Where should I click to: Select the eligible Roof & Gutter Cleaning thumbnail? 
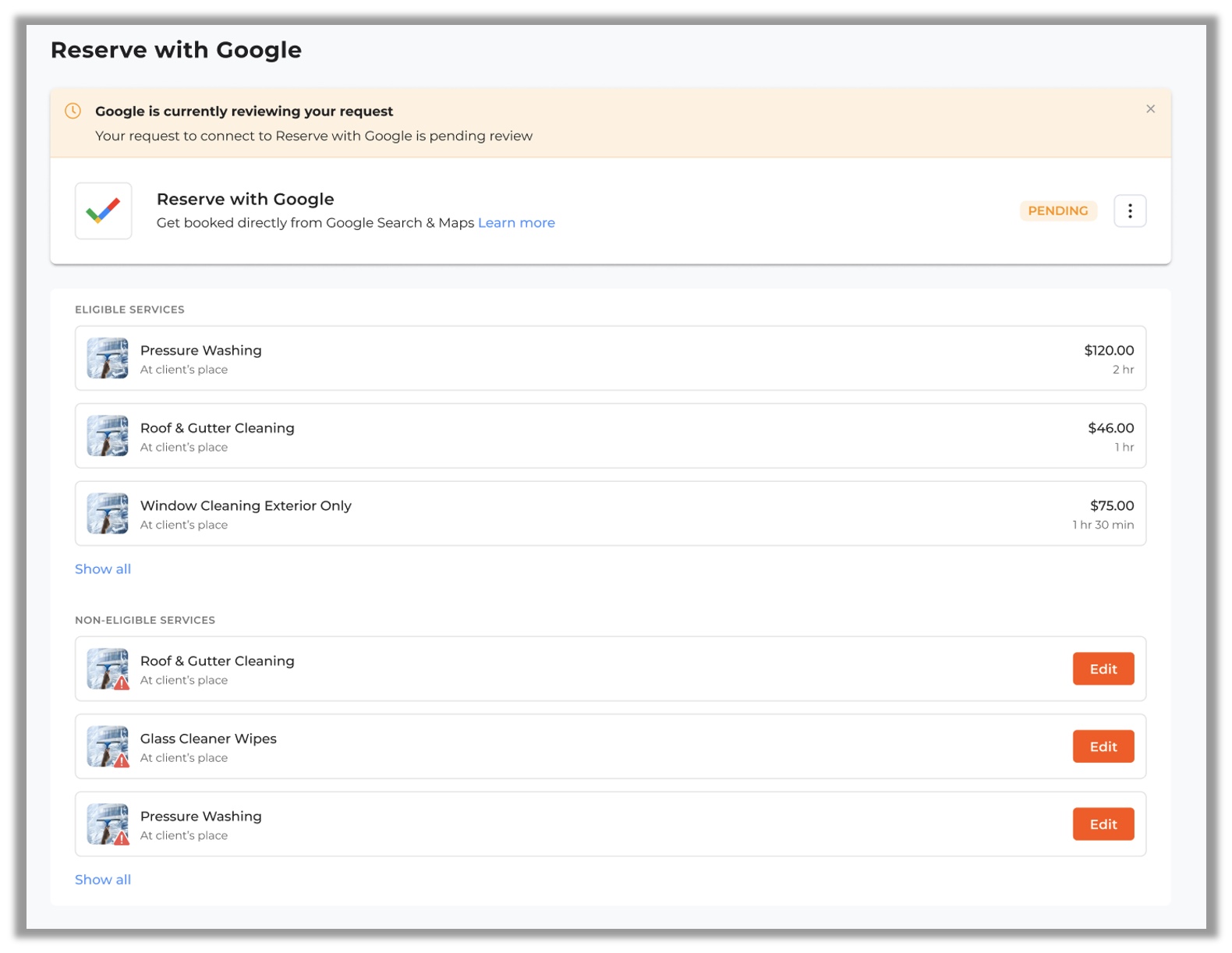tap(108, 436)
